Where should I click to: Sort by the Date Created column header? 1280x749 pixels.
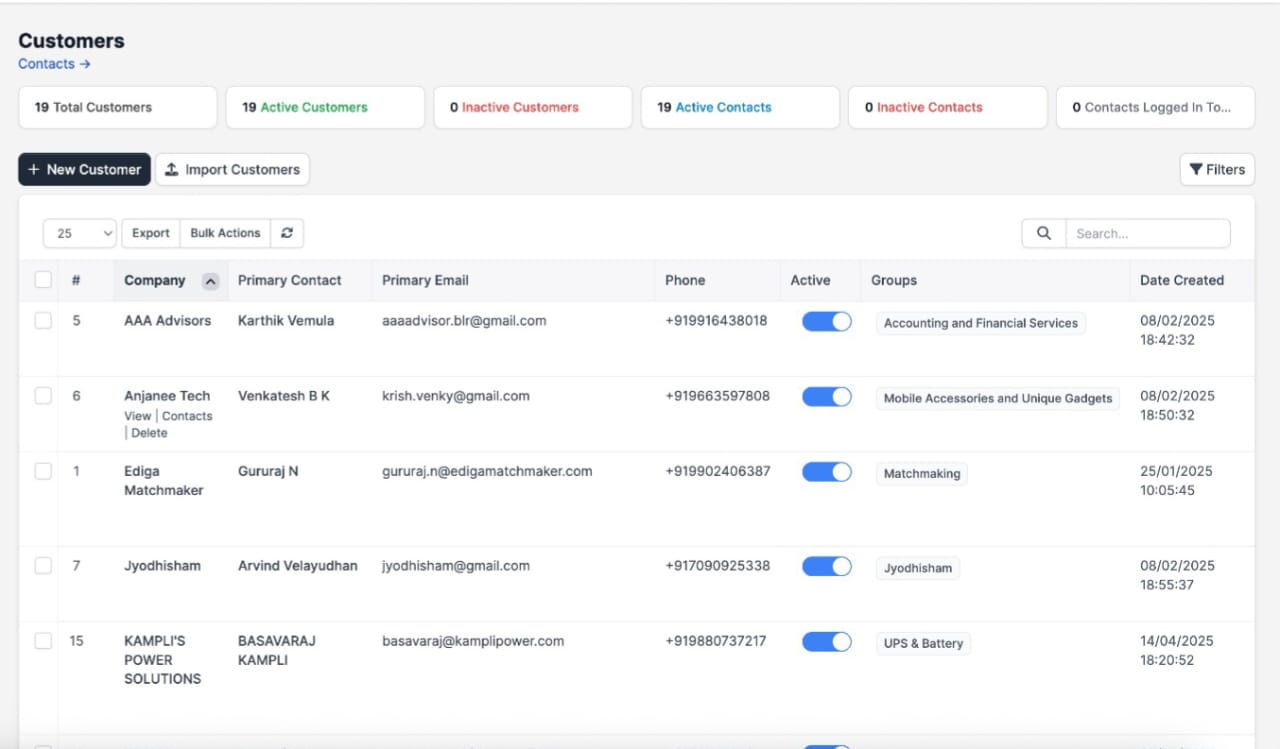coord(1181,280)
